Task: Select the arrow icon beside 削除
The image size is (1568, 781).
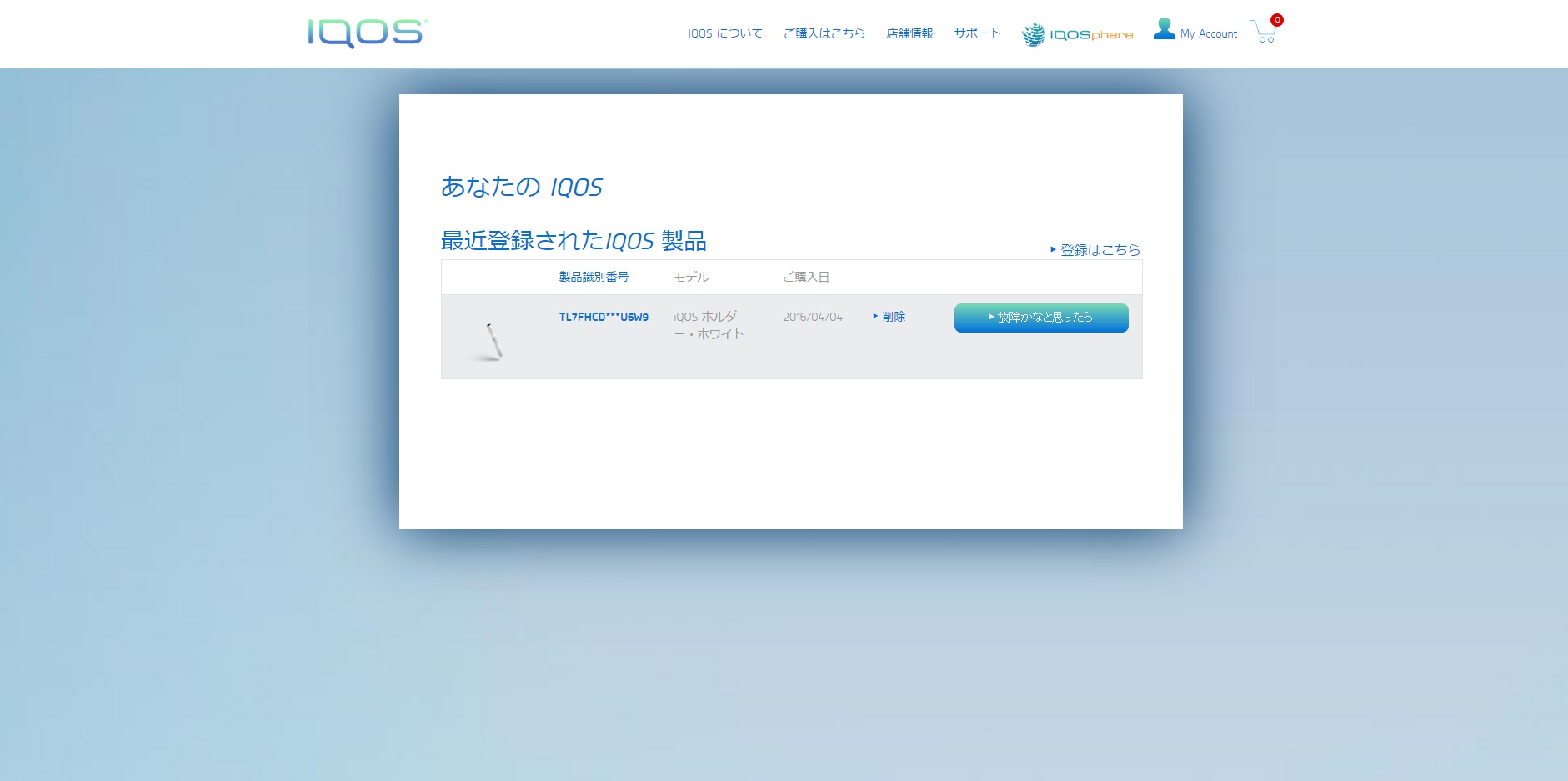Action: (x=874, y=317)
